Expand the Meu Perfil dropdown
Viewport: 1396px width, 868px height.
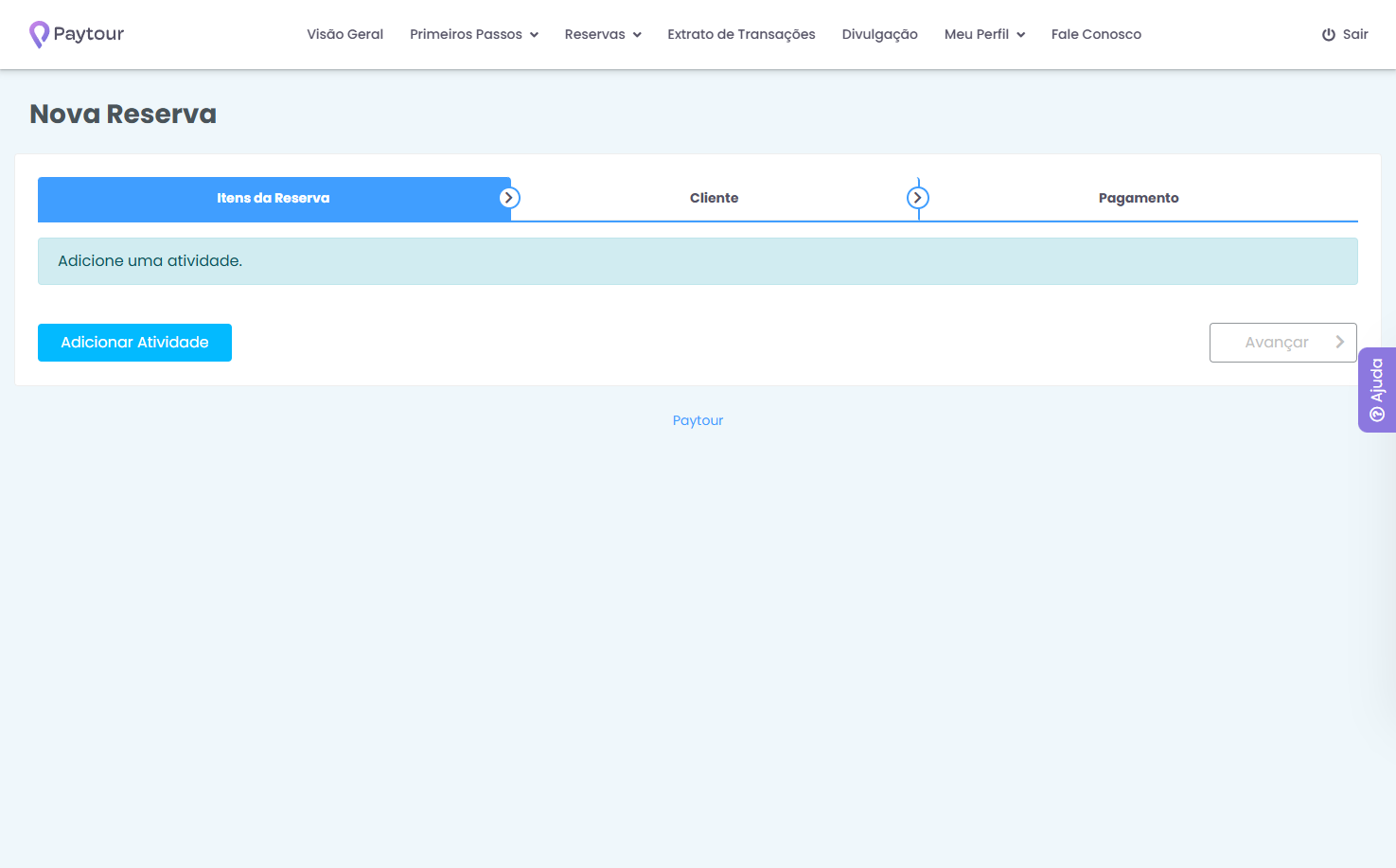click(984, 34)
